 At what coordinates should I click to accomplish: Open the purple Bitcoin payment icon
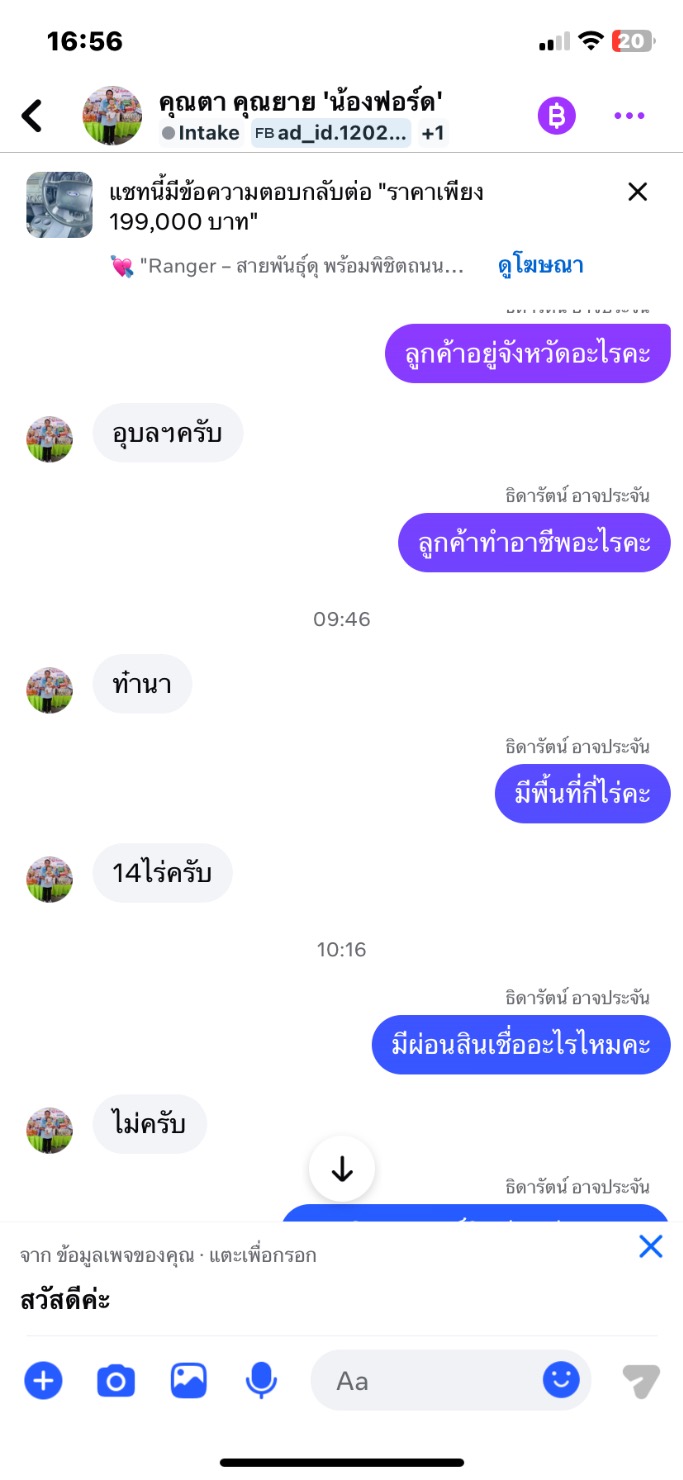tap(557, 116)
